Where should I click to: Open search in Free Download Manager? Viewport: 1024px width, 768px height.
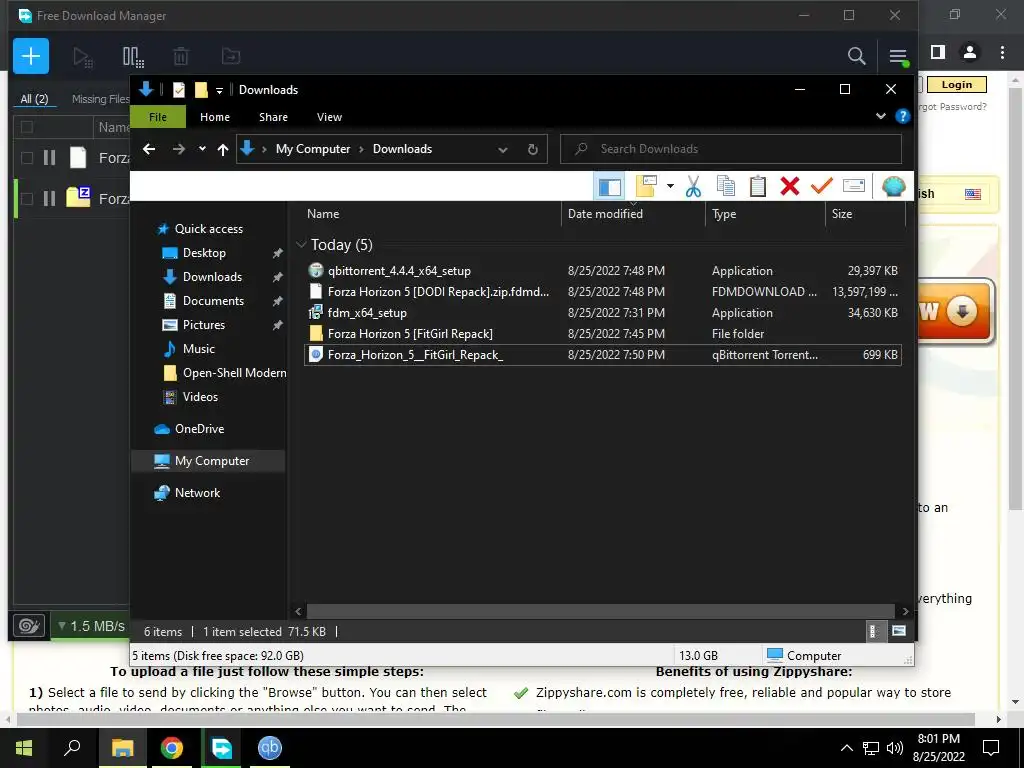point(856,56)
